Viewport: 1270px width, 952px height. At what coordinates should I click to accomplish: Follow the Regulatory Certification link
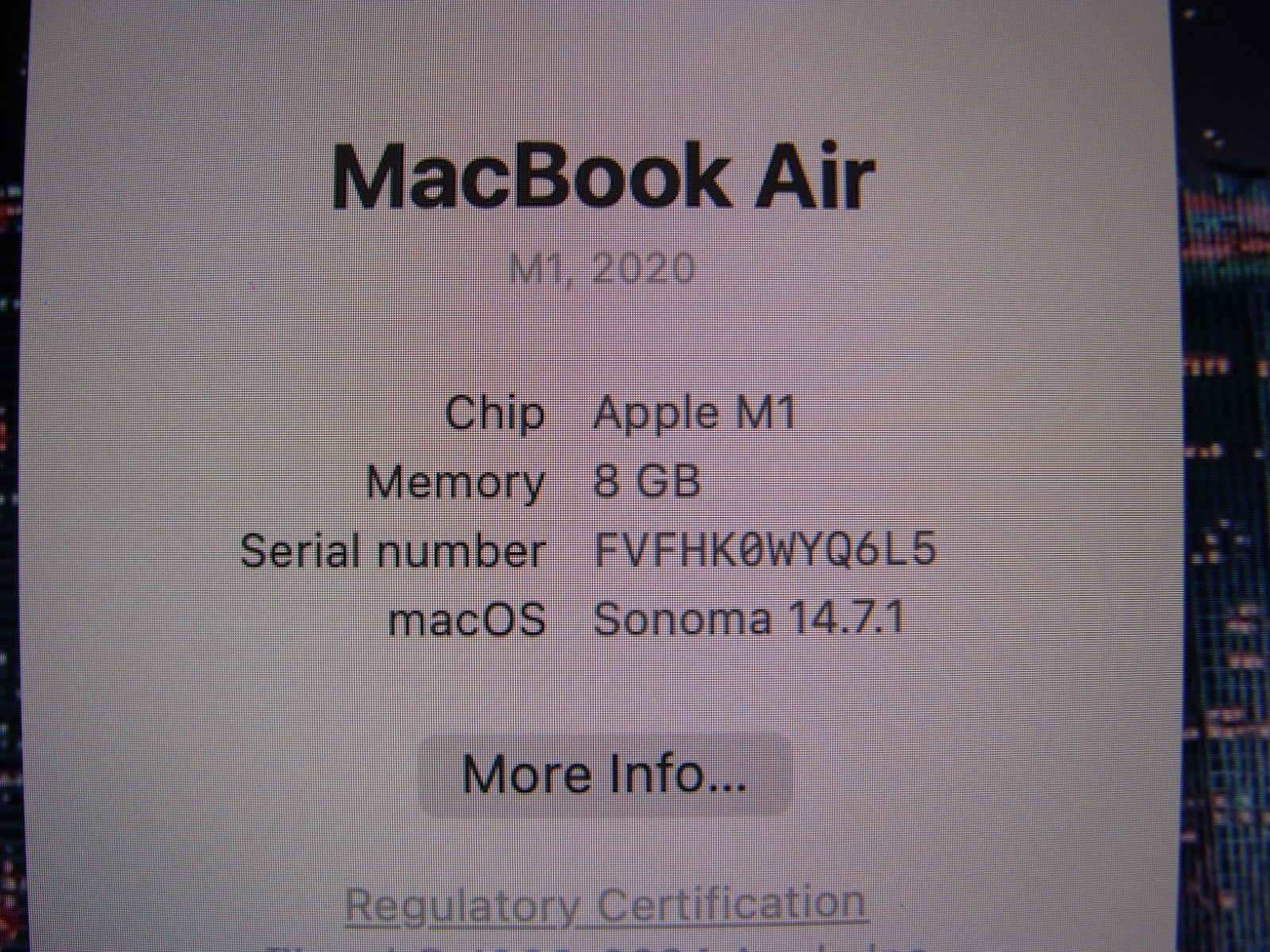(x=606, y=904)
